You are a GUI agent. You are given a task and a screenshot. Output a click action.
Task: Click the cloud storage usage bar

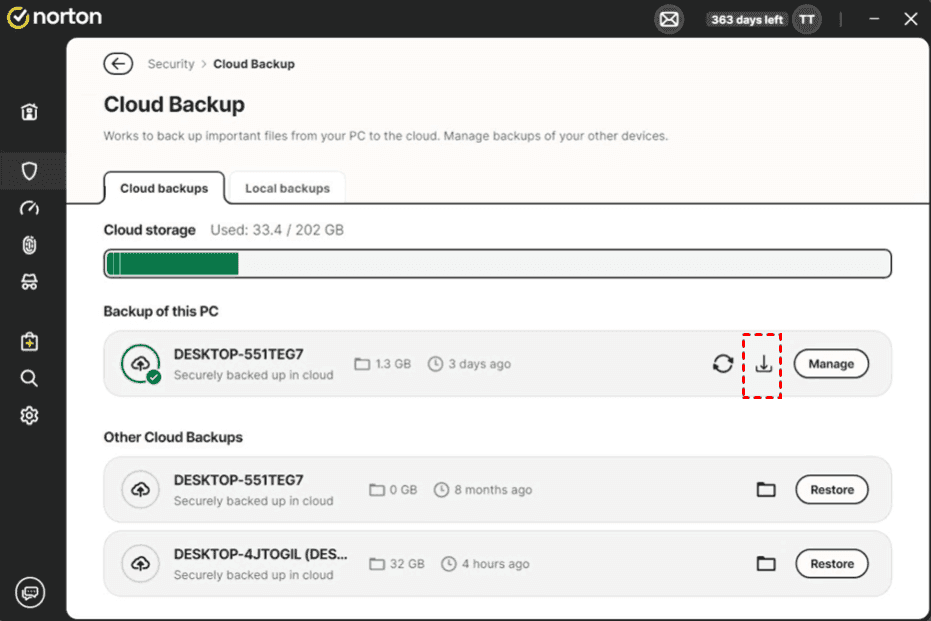pyautogui.click(x=497, y=264)
